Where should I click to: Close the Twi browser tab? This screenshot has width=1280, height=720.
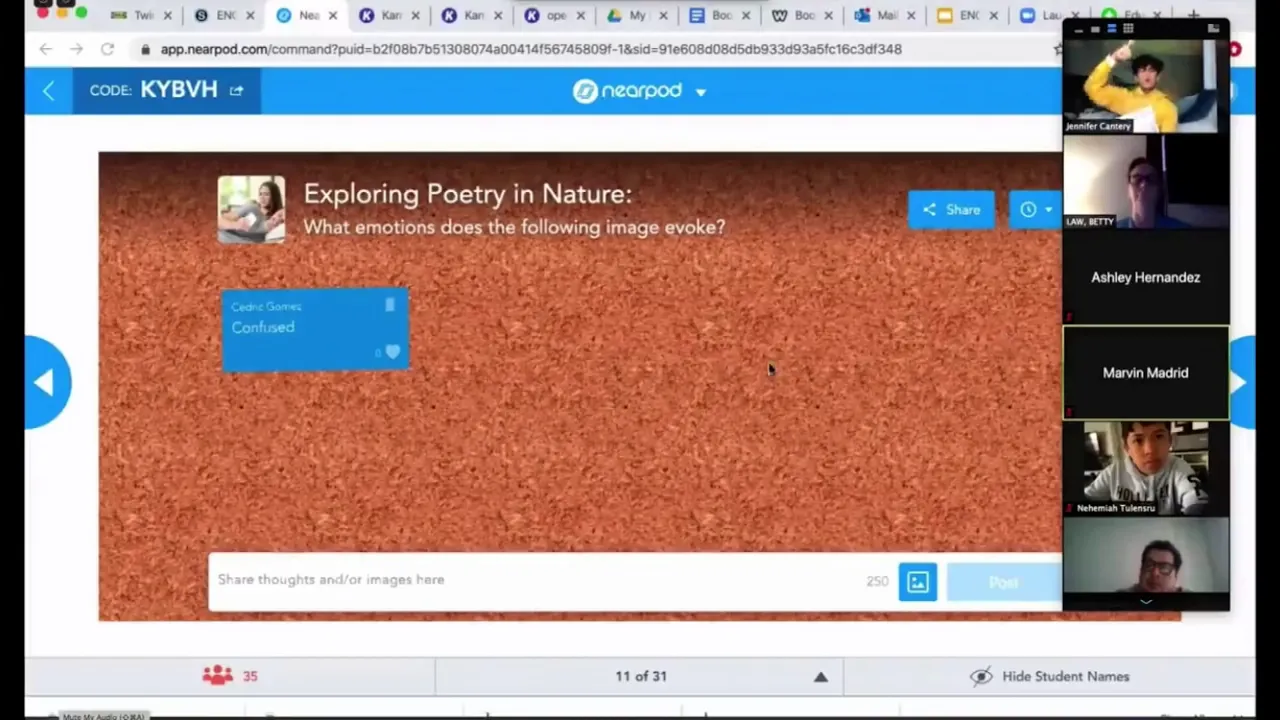coord(168,15)
